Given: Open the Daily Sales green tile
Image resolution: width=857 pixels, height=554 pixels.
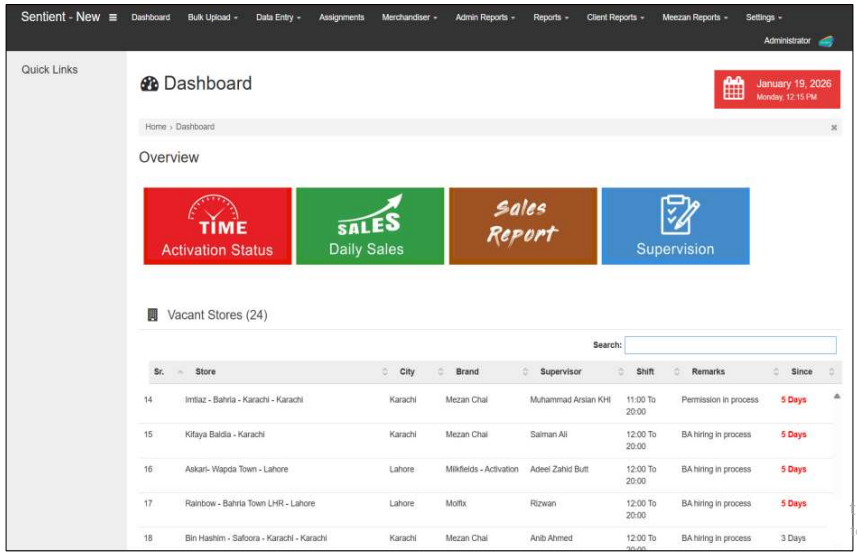Looking at the screenshot, I should click(x=370, y=226).
